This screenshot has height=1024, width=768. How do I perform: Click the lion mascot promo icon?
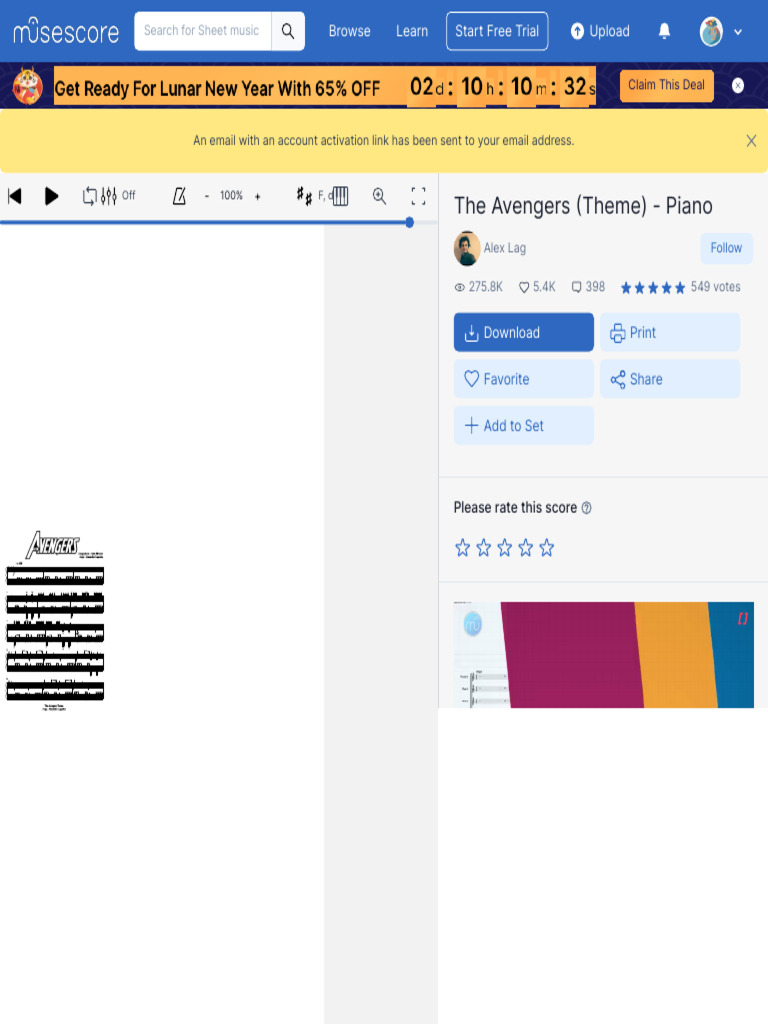click(28, 86)
